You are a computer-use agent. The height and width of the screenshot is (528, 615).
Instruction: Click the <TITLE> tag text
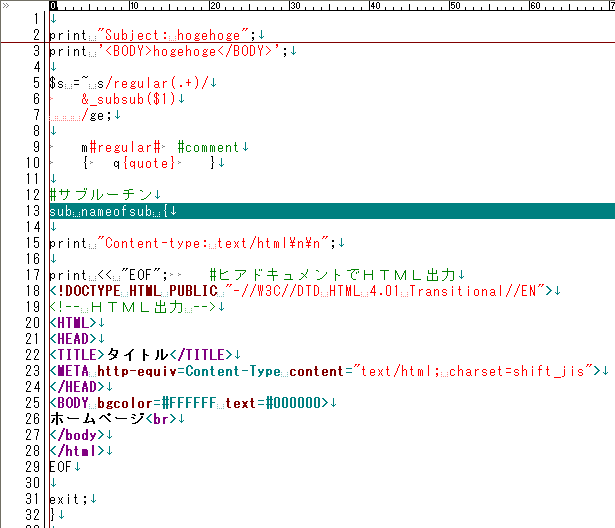coord(77,354)
